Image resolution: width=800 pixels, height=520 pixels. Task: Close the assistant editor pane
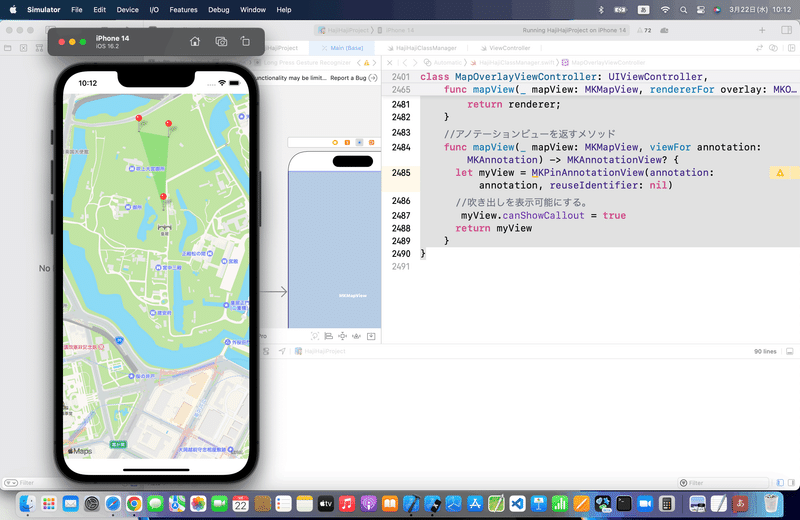[390, 63]
